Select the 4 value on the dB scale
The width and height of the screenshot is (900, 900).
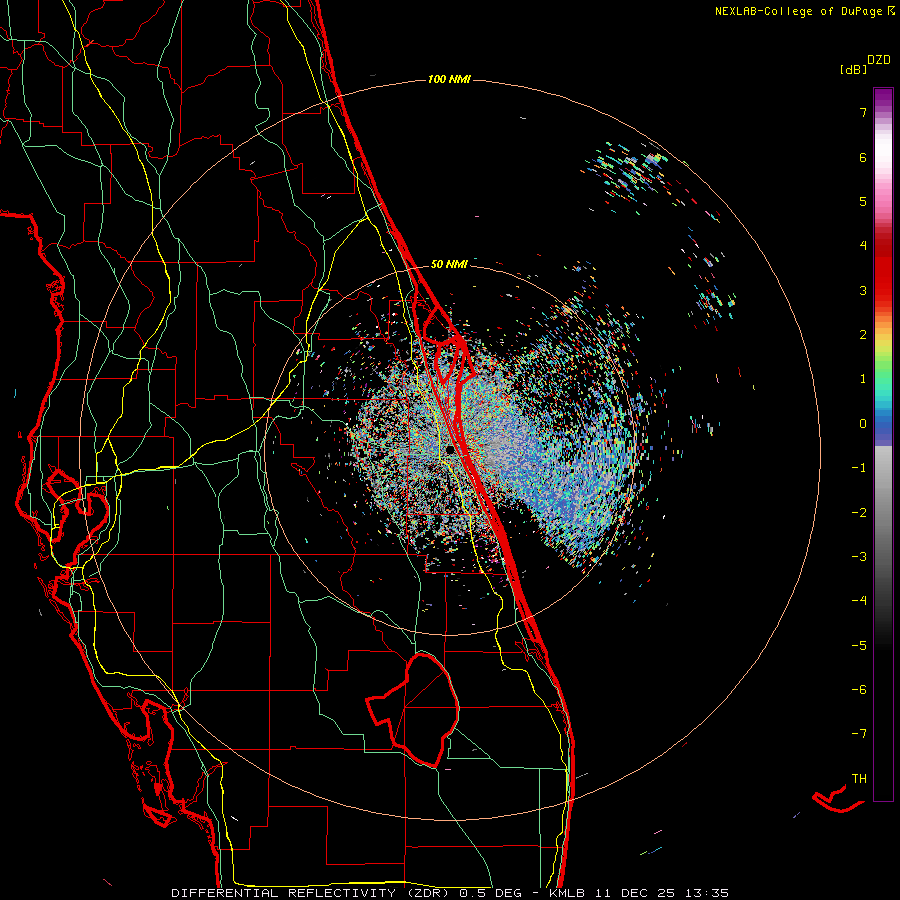863,246
